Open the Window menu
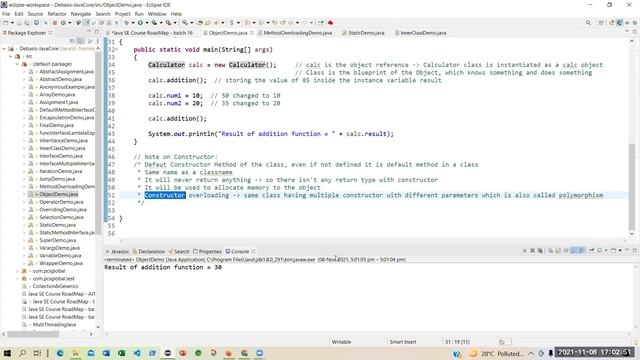 (x=157, y=14)
